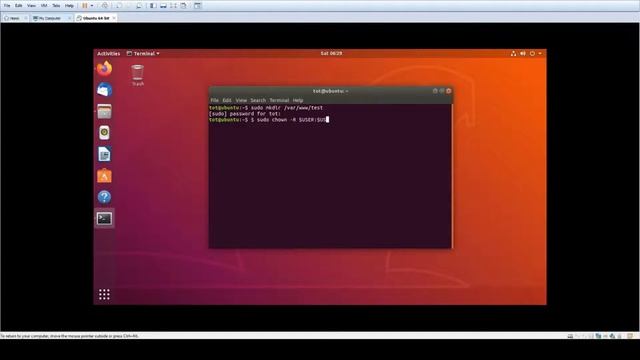640x360 pixels.
Task: Take a snapshot using VMware toolbar icon
Action: click(x=119, y=6)
